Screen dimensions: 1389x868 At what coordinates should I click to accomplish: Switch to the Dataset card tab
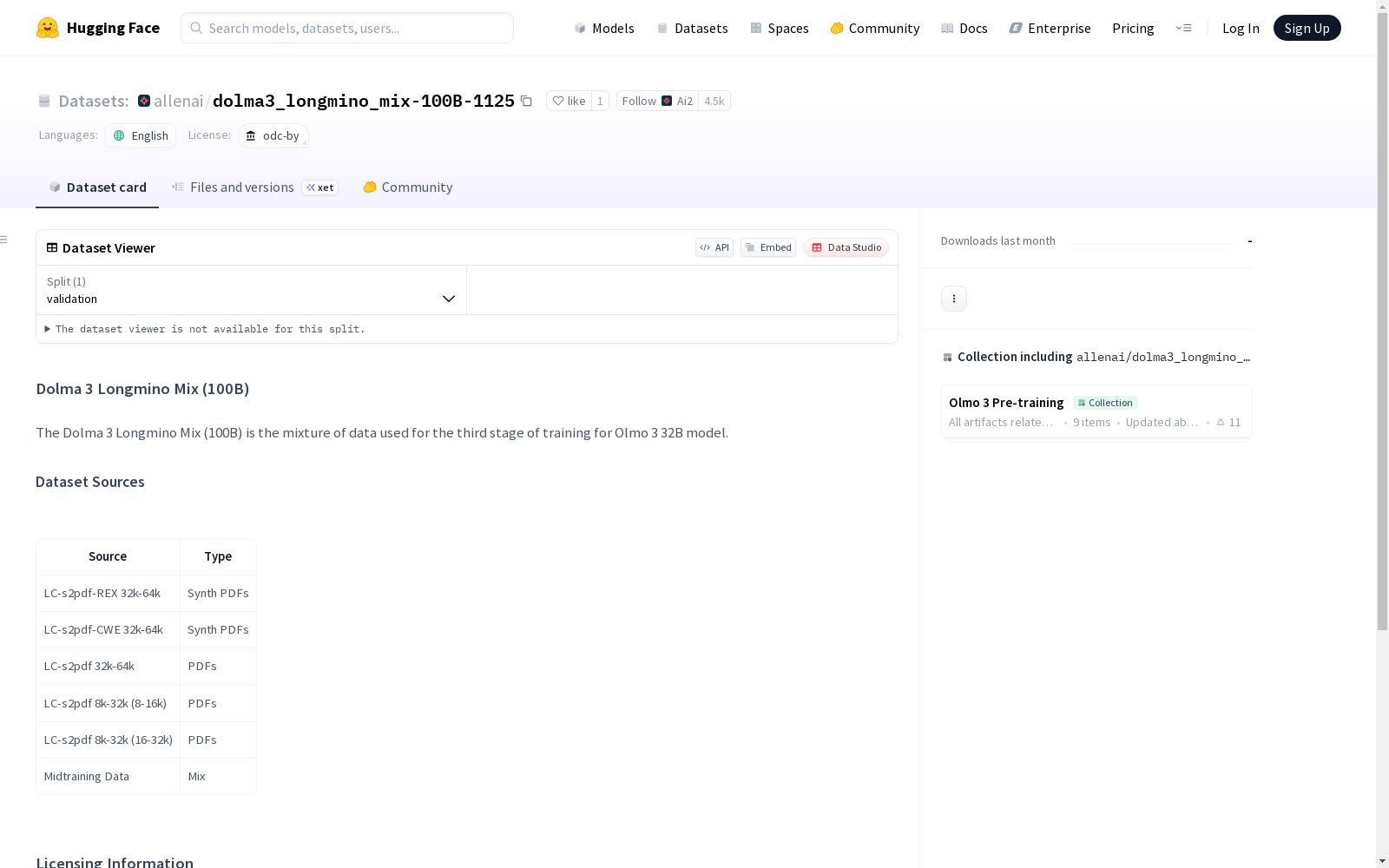[97, 187]
